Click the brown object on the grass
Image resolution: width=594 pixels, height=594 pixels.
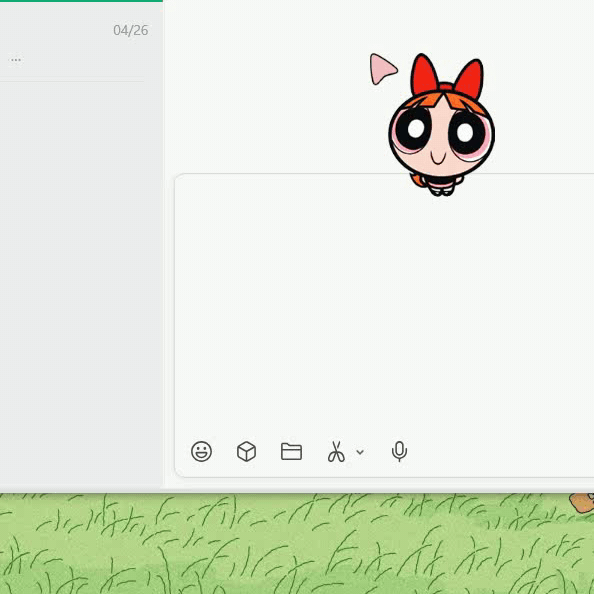pos(582,502)
